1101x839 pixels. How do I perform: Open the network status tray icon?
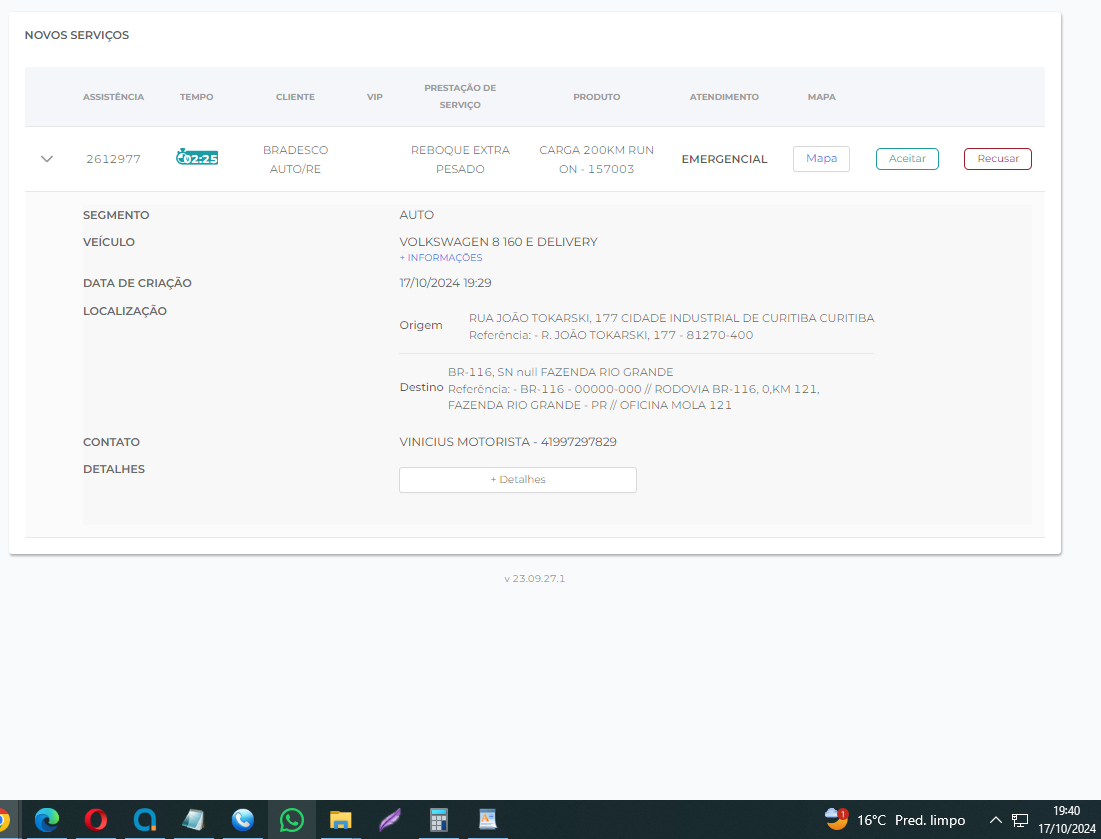coord(1020,820)
